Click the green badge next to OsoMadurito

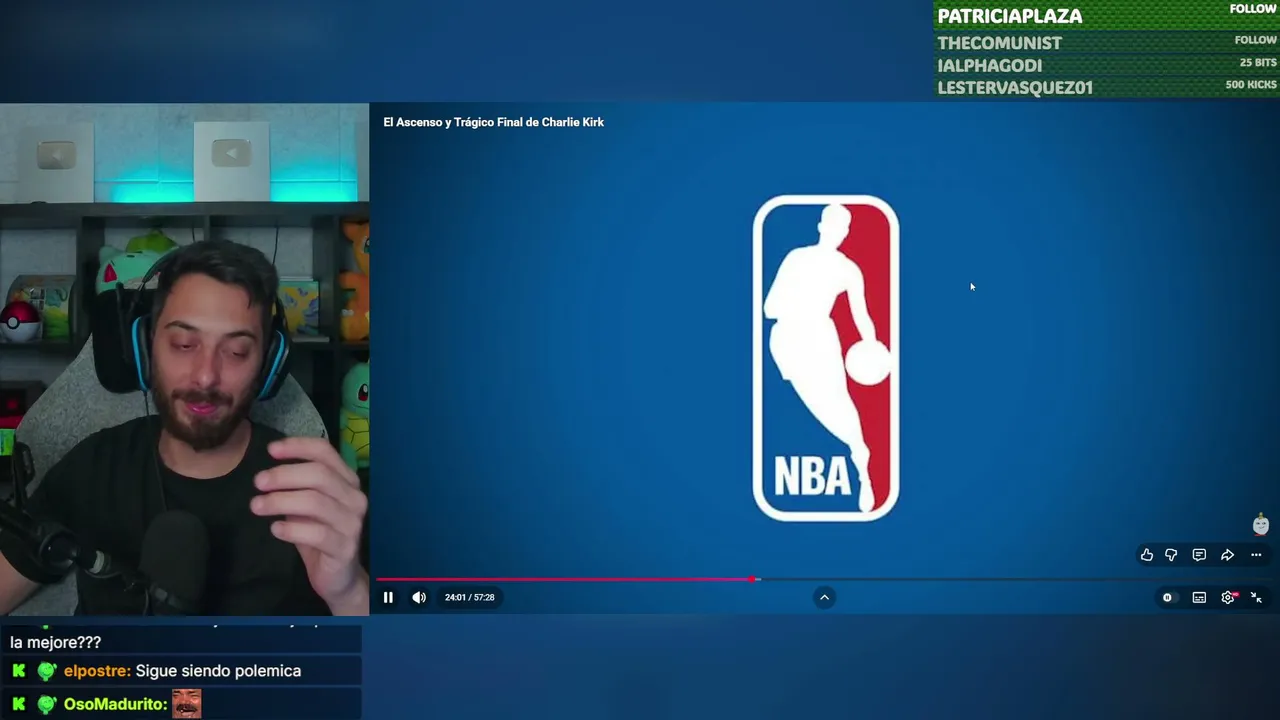[x=46, y=704]
